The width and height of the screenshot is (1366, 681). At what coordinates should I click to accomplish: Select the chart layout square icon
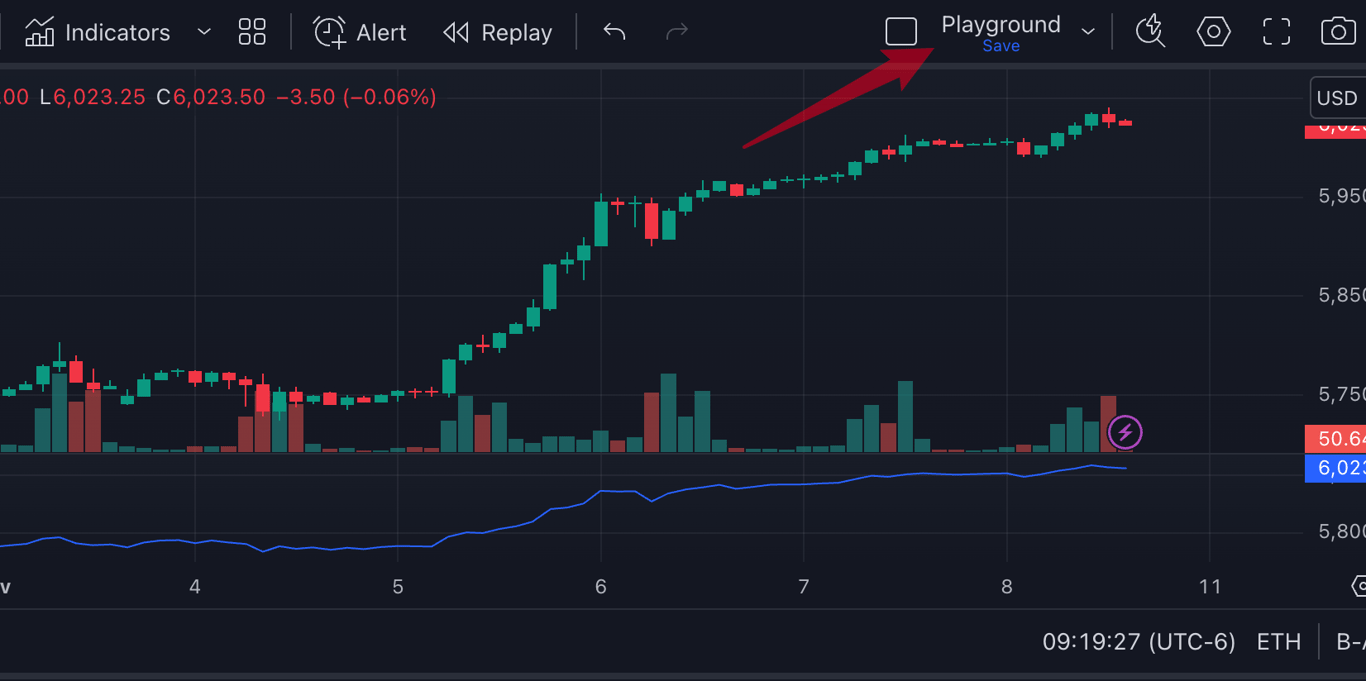tap(901, 32)
